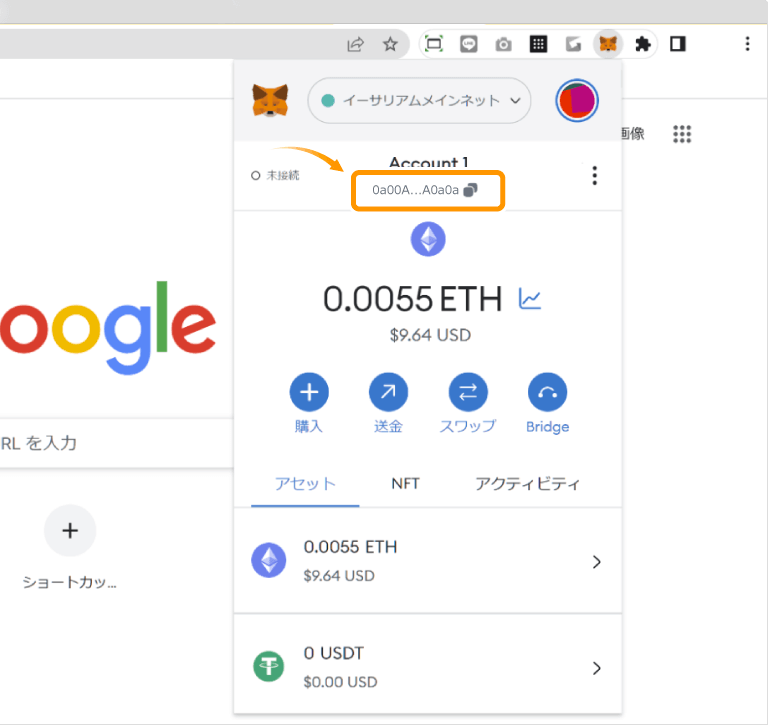Screen dimensions: 768x725
Task: Switch to the アセット tab
Action: click(305, 484)
